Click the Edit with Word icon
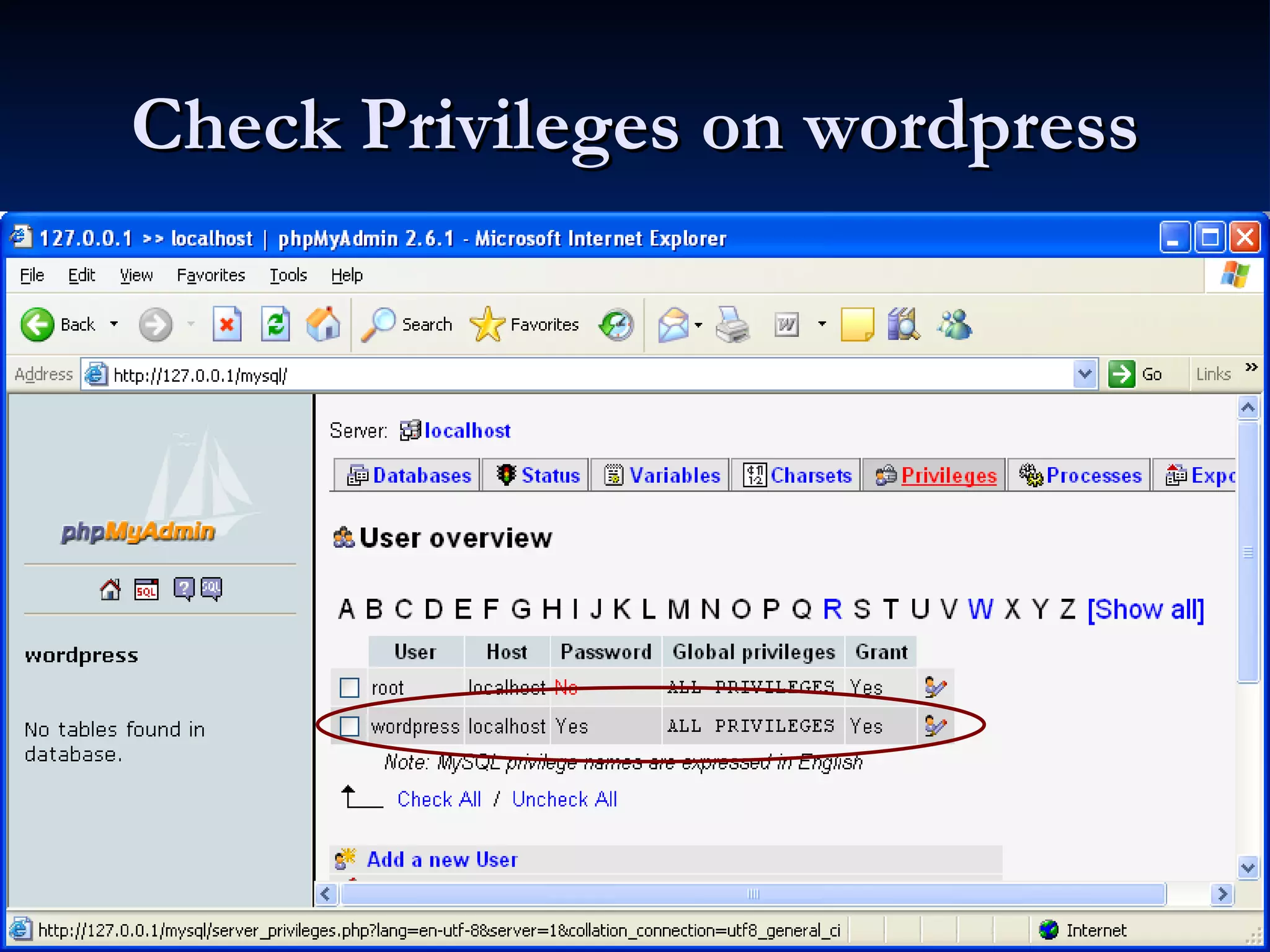Image resolution: width=1270 pixels, height=952 pixels. 786,324
